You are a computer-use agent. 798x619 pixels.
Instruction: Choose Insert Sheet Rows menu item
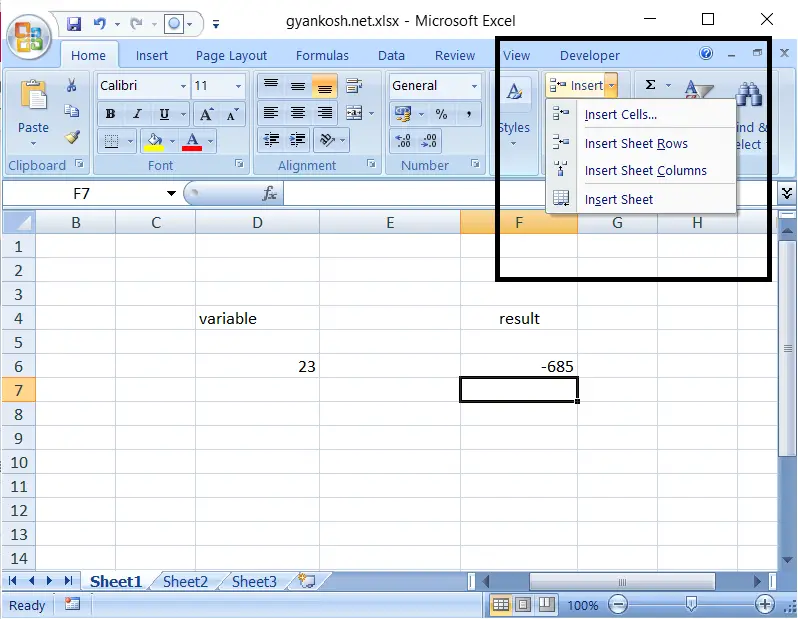pos(641,144)
